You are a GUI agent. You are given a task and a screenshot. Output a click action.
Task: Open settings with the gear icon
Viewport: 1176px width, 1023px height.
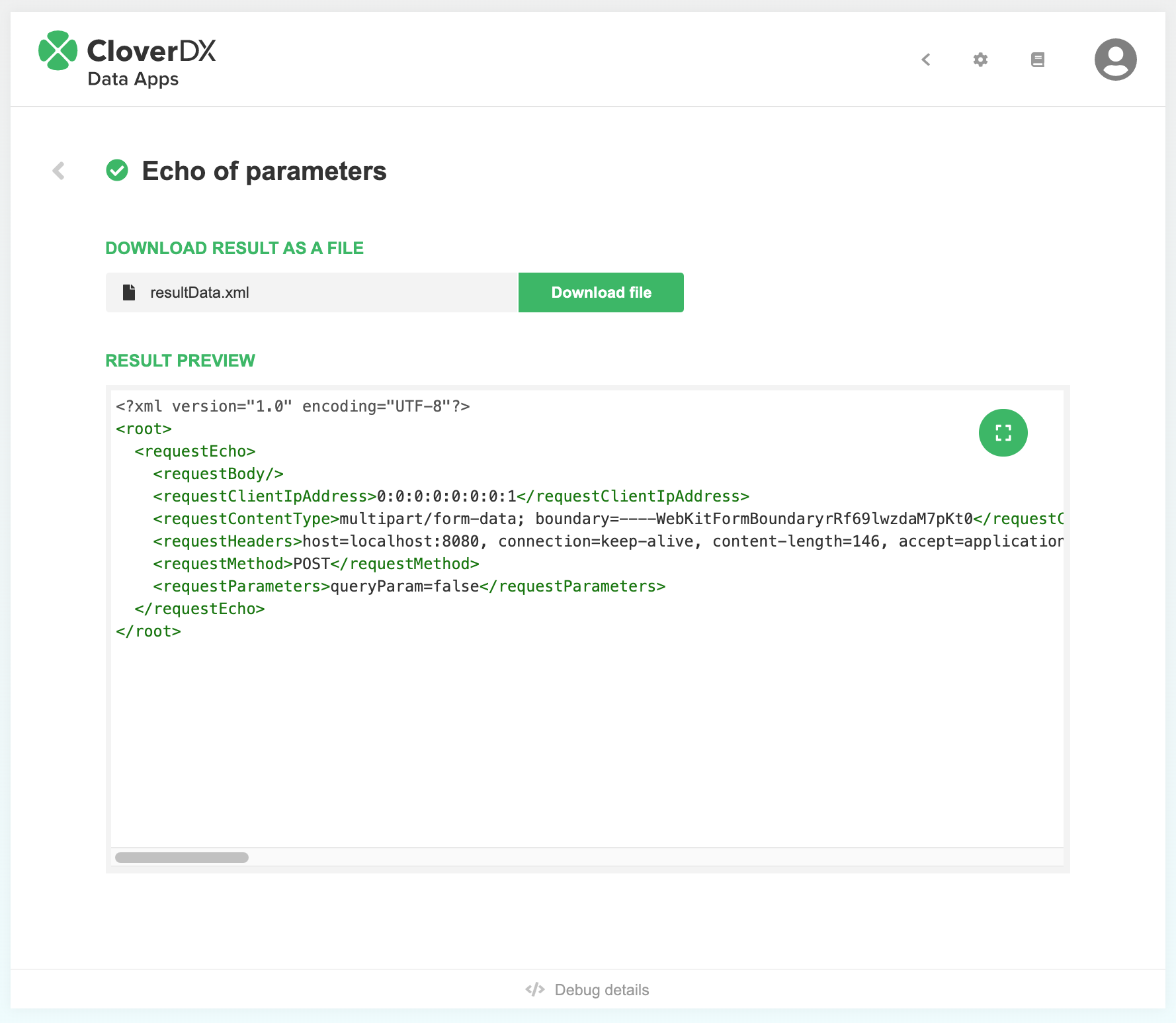point(980,60)
